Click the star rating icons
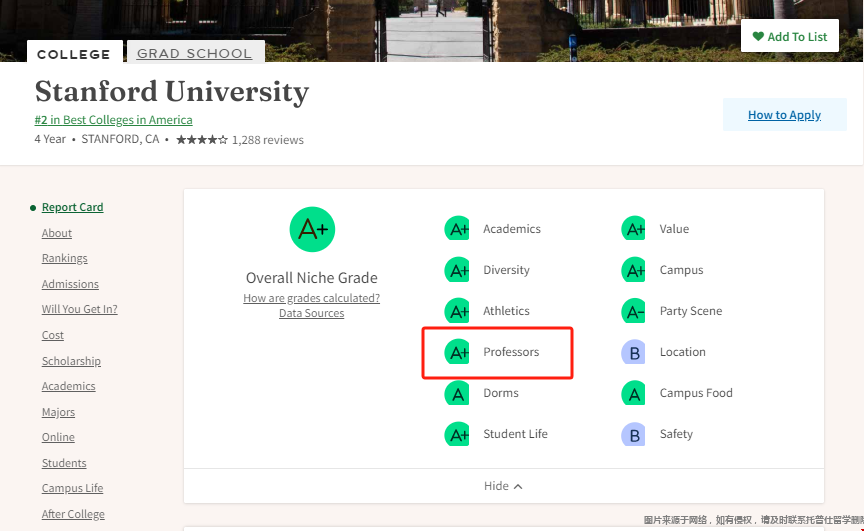Screen dimensions: 864x531 click(202, 140)
